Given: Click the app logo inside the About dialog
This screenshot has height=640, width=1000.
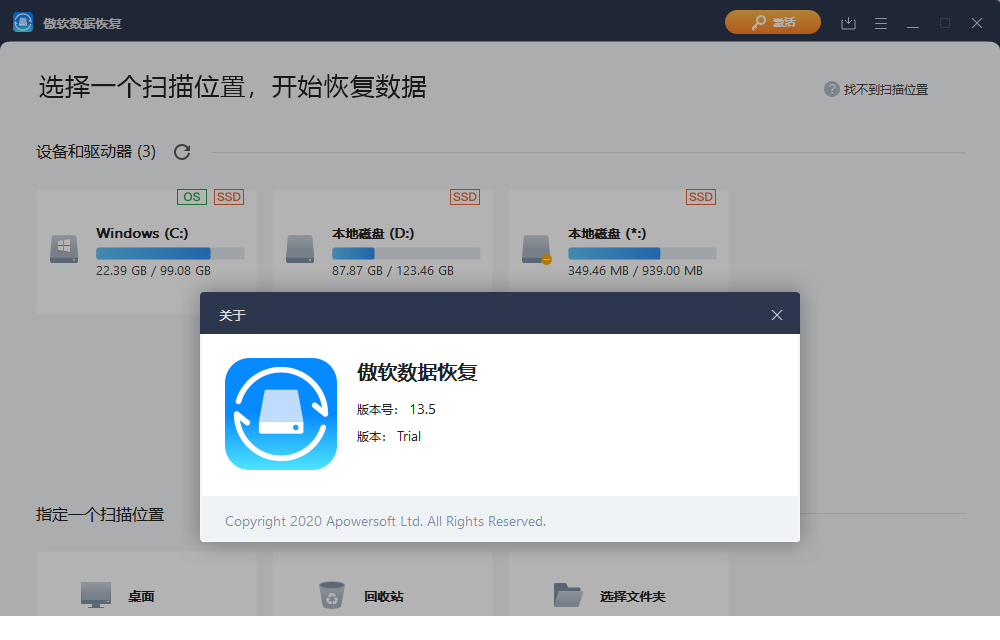Looking at the screenshot, I should pyautogui.click(x=281, y=413).
